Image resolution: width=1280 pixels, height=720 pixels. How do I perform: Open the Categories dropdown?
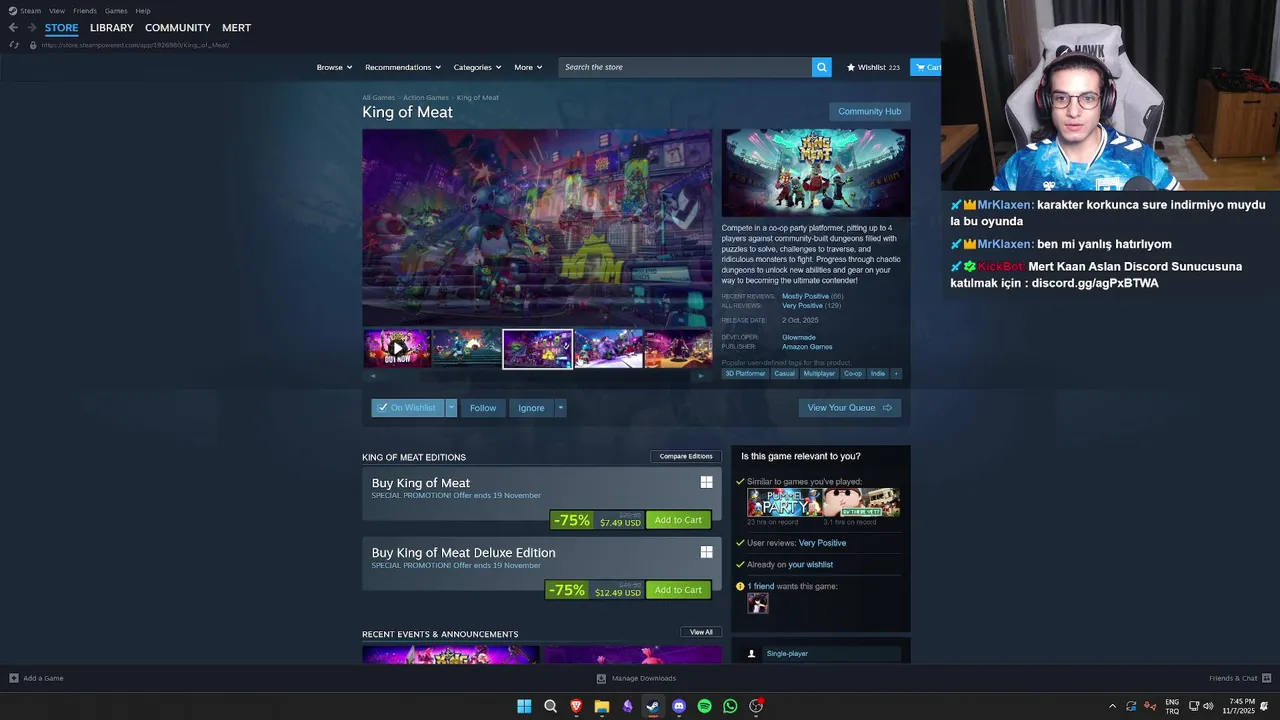click(x=477, y=67)
